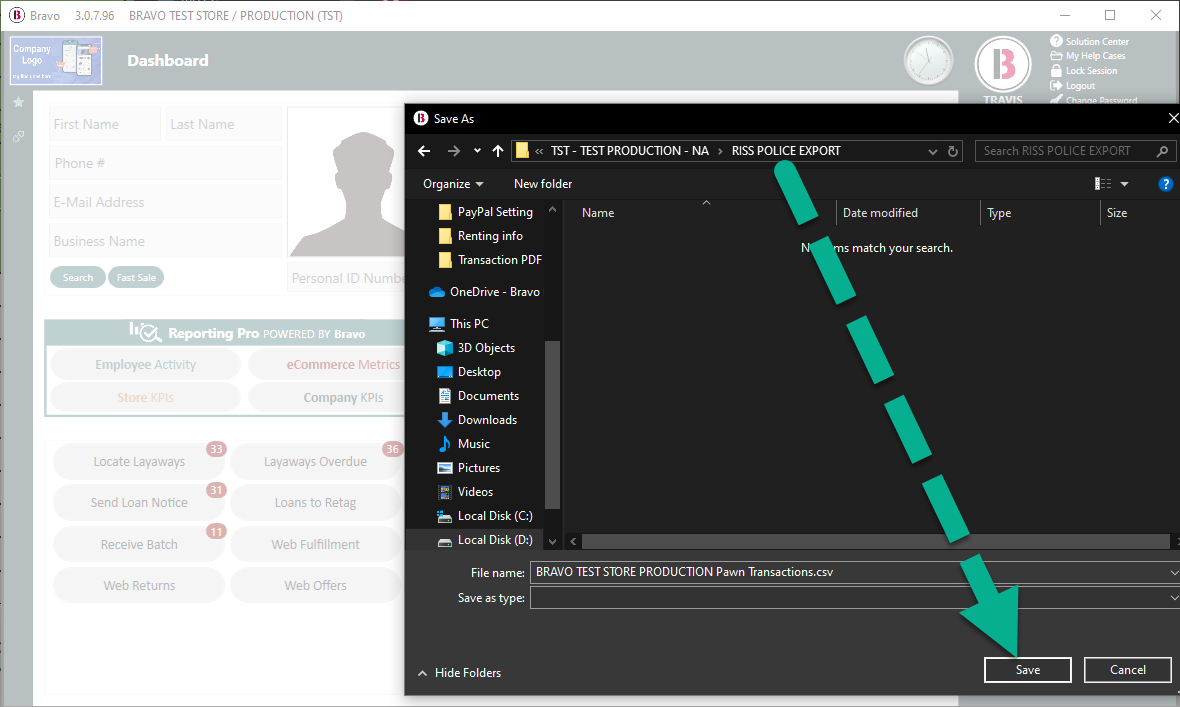The image size is (1180, 707).
Task: Click navigation pane scroll down arrow
Action: pos(552,541)
